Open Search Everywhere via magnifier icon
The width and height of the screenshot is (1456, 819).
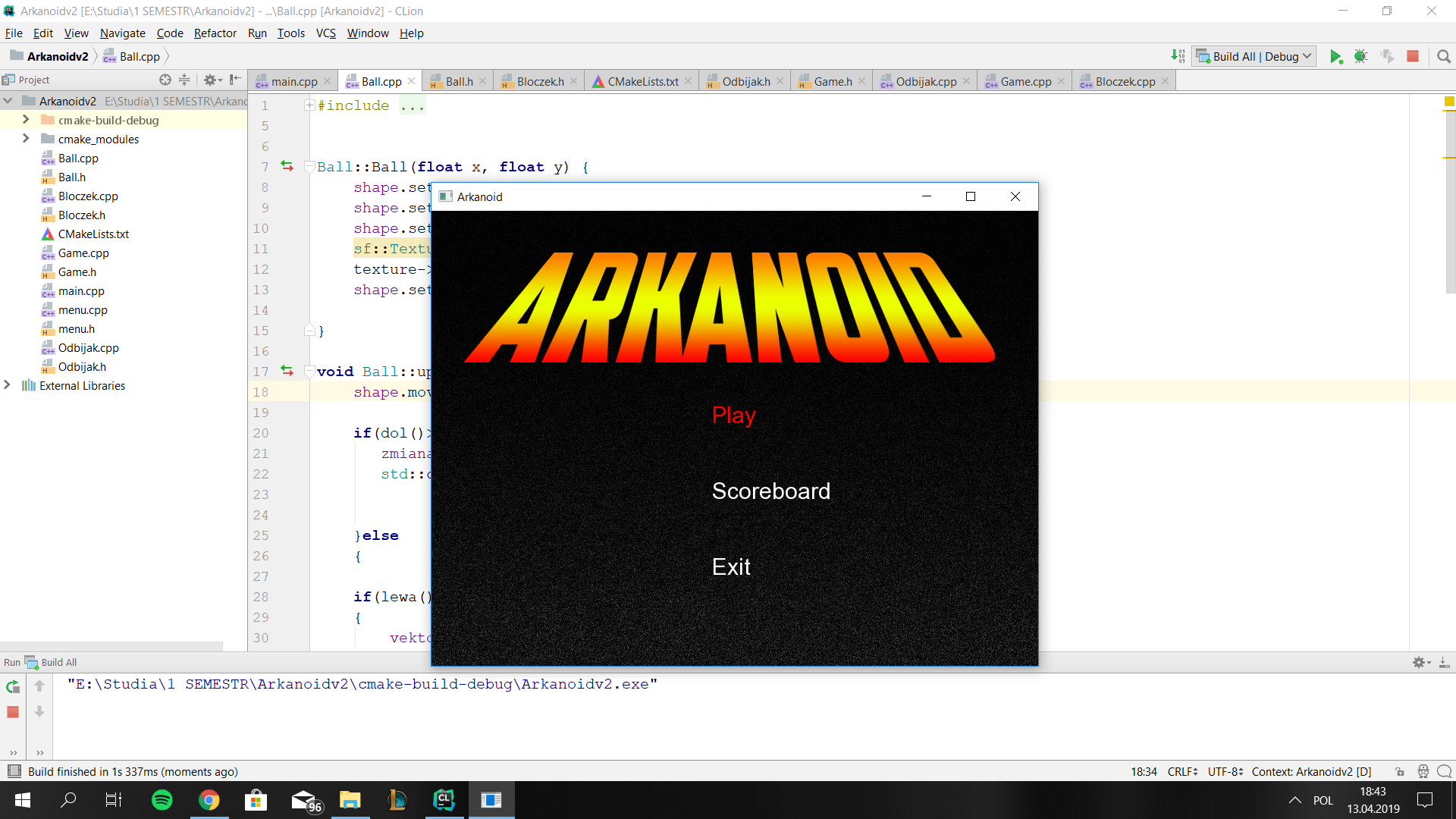point(1444,56)
